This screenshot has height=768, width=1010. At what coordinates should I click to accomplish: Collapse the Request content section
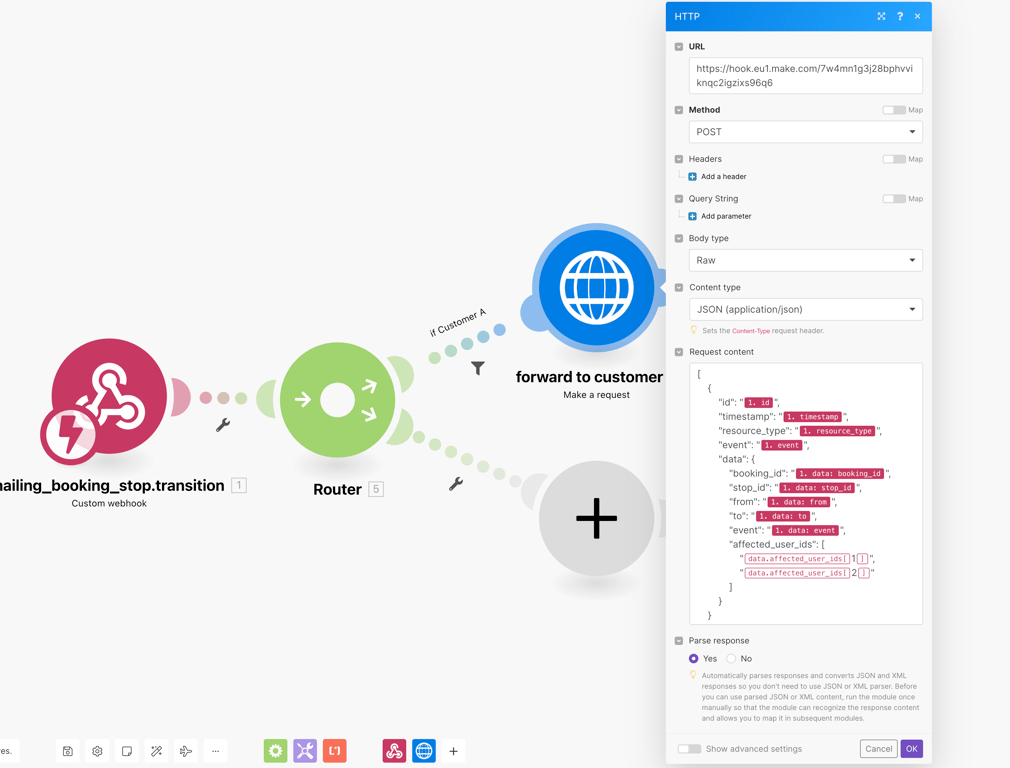679,352
